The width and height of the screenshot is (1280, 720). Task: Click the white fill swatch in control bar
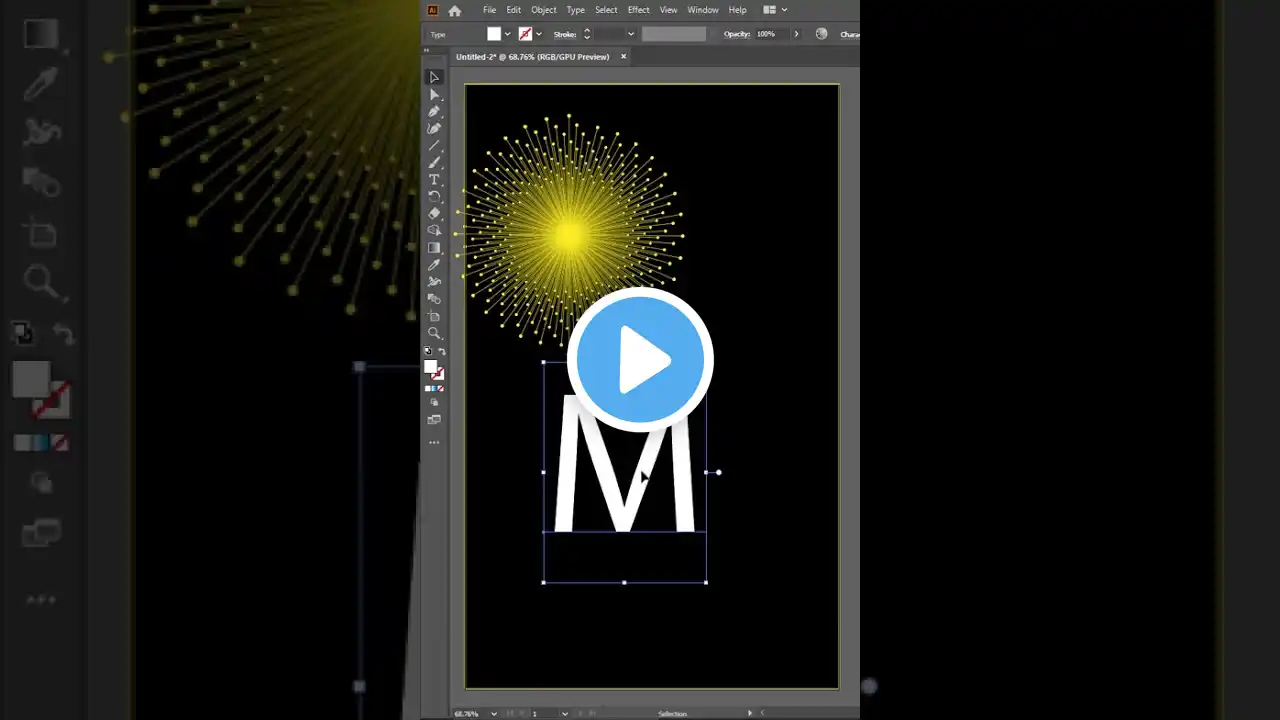(x=494, y=34)
